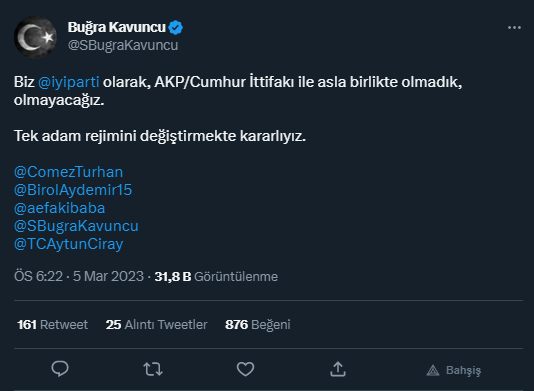Open the @TCAytunCiray mention

[68, 244]
